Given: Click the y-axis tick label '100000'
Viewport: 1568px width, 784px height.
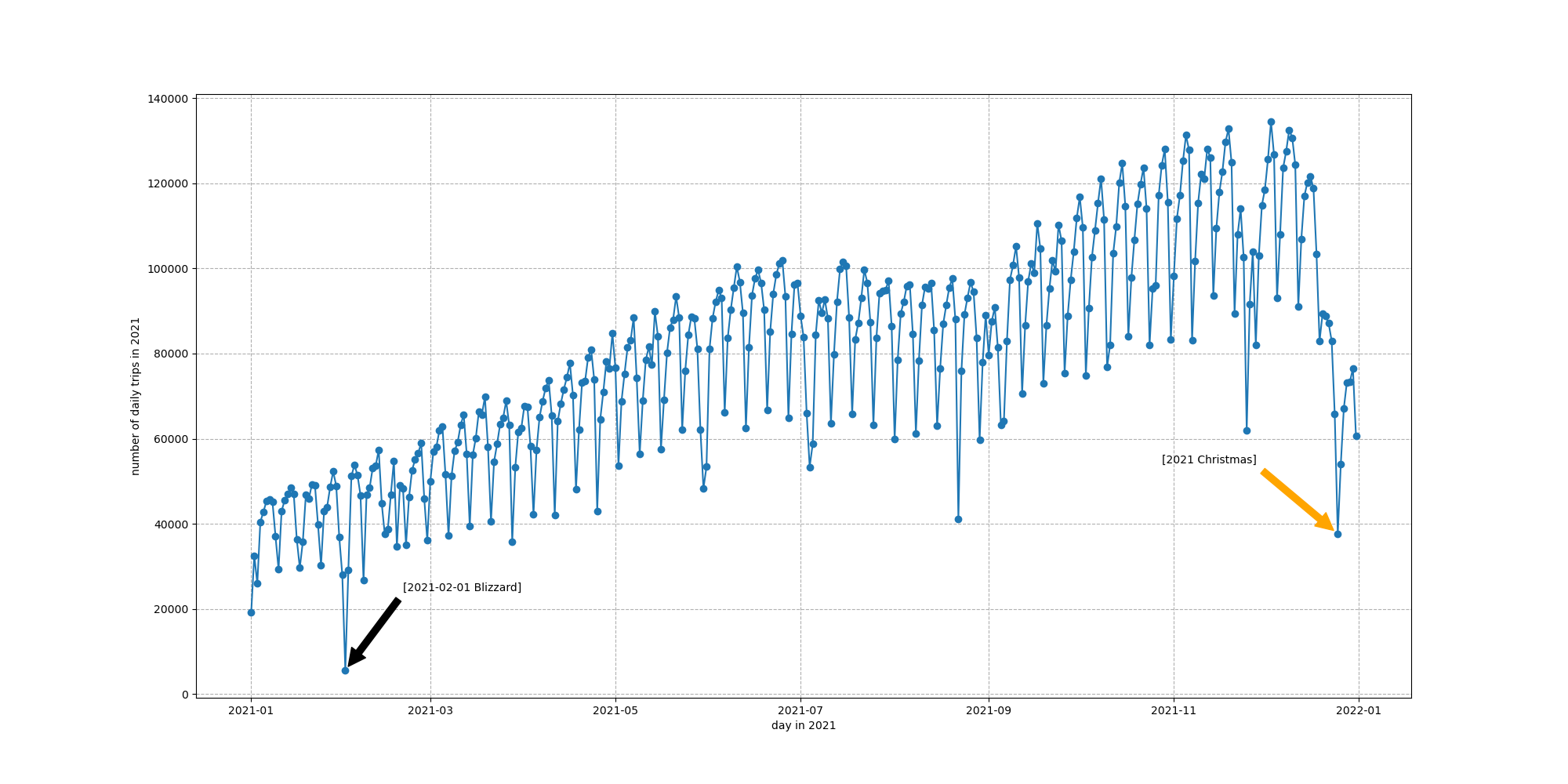Looking at the screenshot, I should (x=169, y=269).
